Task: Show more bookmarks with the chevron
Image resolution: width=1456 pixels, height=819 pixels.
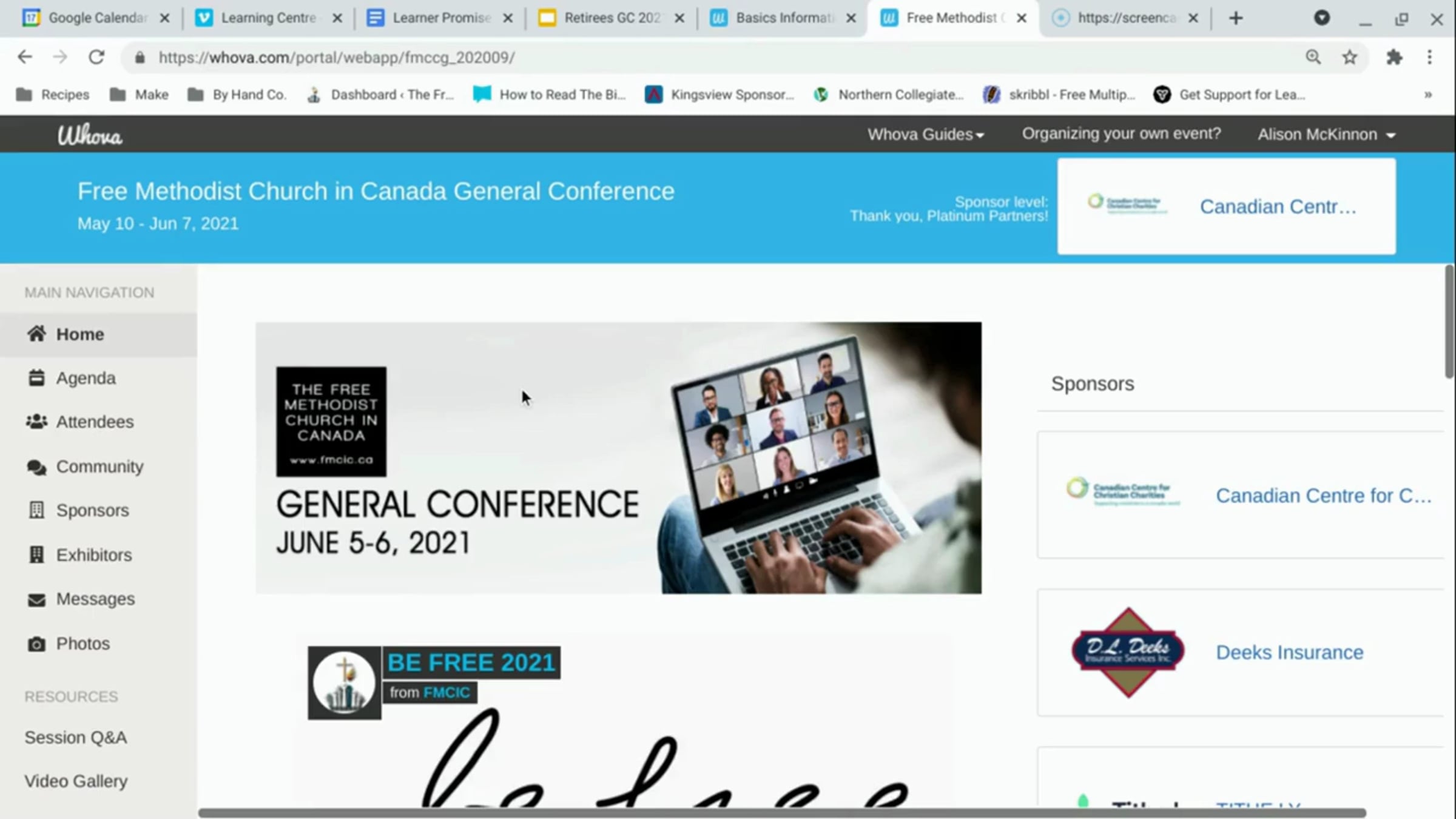Action: 1428,95
